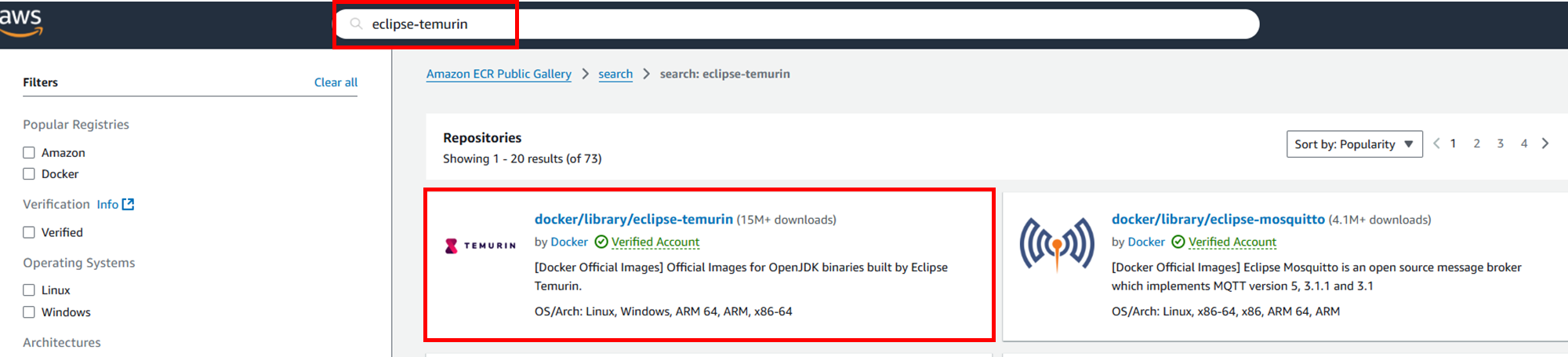
Task: Click the search magnifier icon
Action: tap(356, 24)
